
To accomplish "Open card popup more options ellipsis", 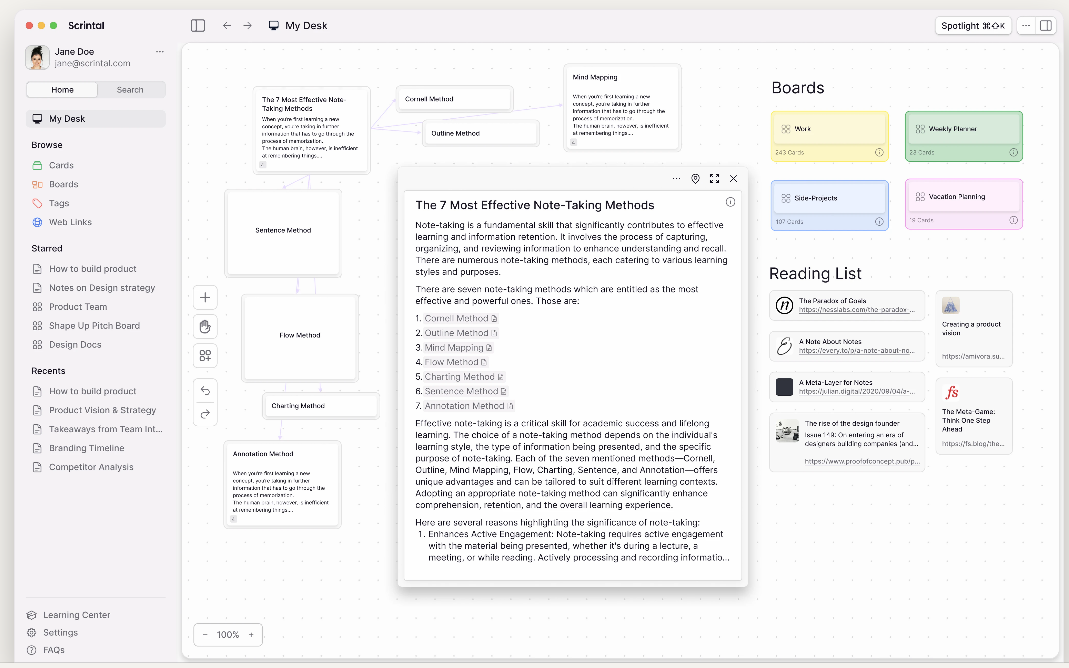I will (x=676, y=179).
